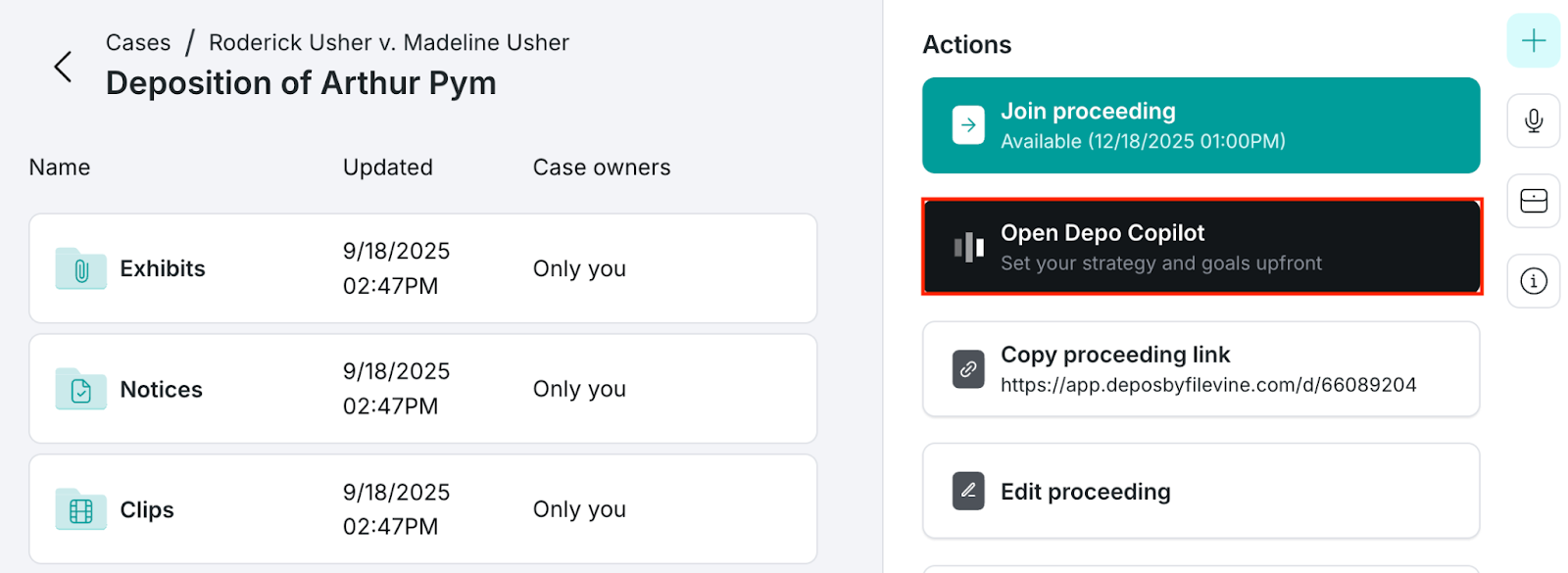Open the card panel icon in sidebar
The height and width of the screenshot is (573, 1568).
click(x=1533, y=201)
